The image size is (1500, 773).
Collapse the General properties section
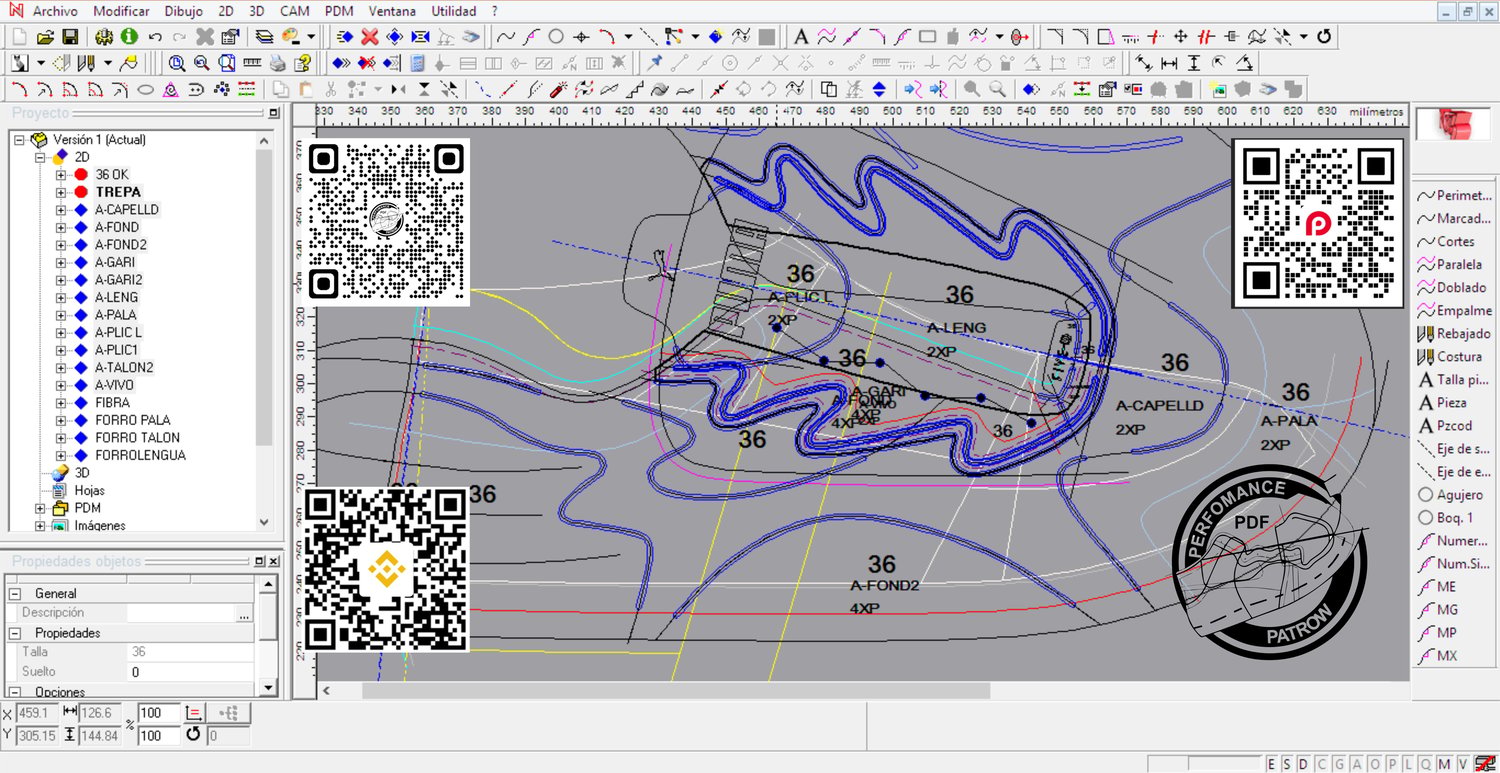(15, 594)
